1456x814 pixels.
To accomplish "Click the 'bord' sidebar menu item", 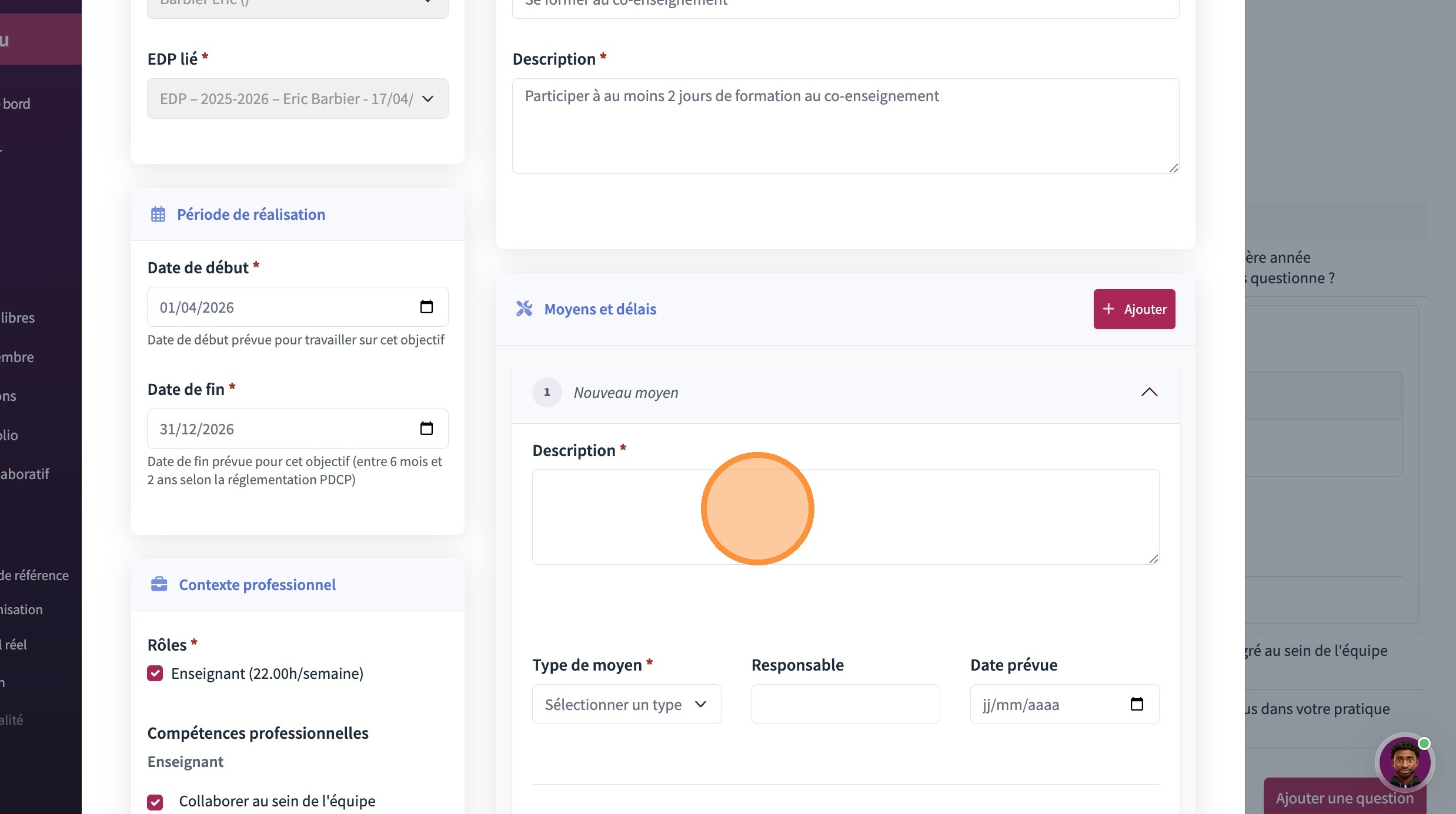I will [x=16, y=104].
